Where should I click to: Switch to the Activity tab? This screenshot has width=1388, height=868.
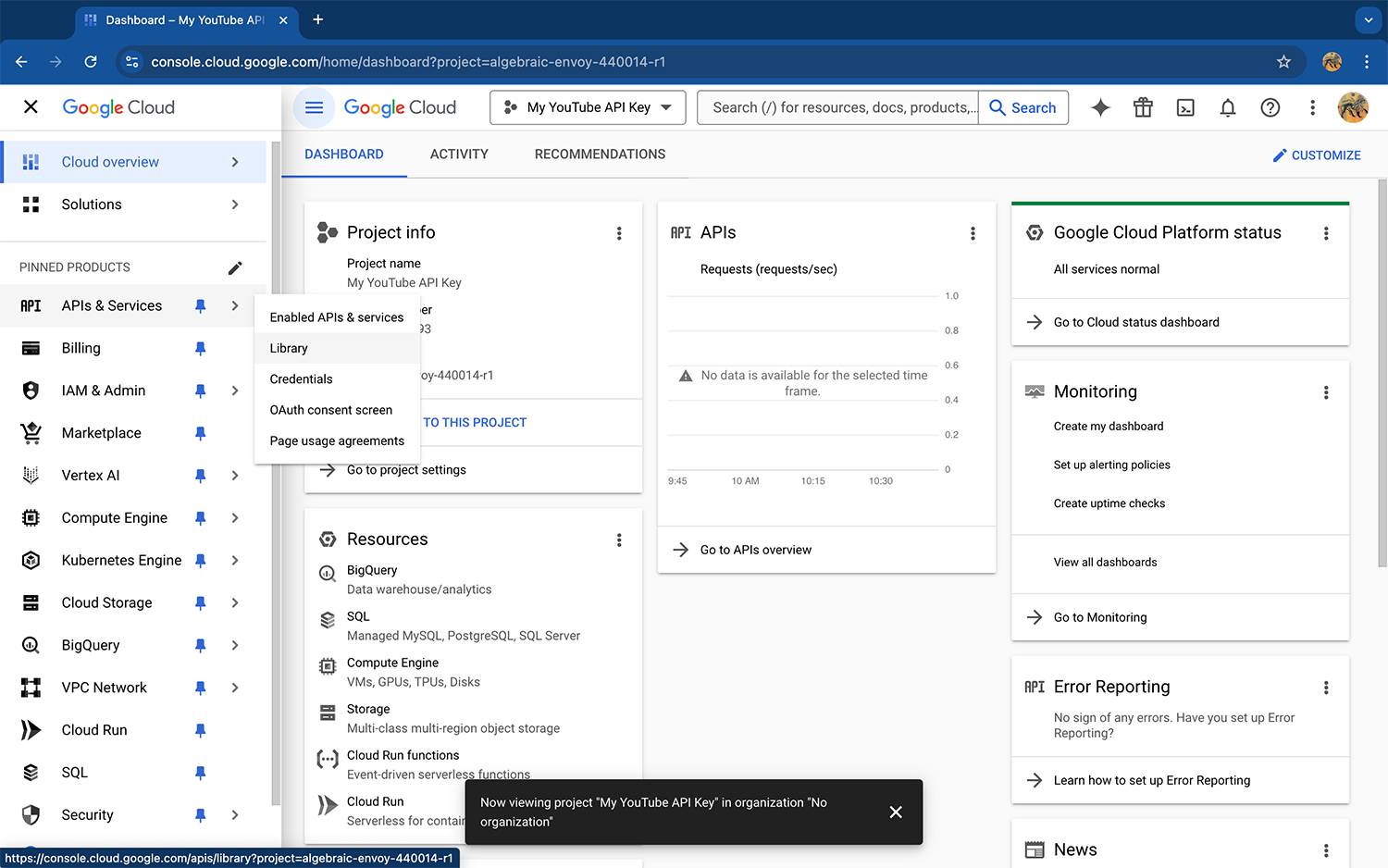pos(459,155)
